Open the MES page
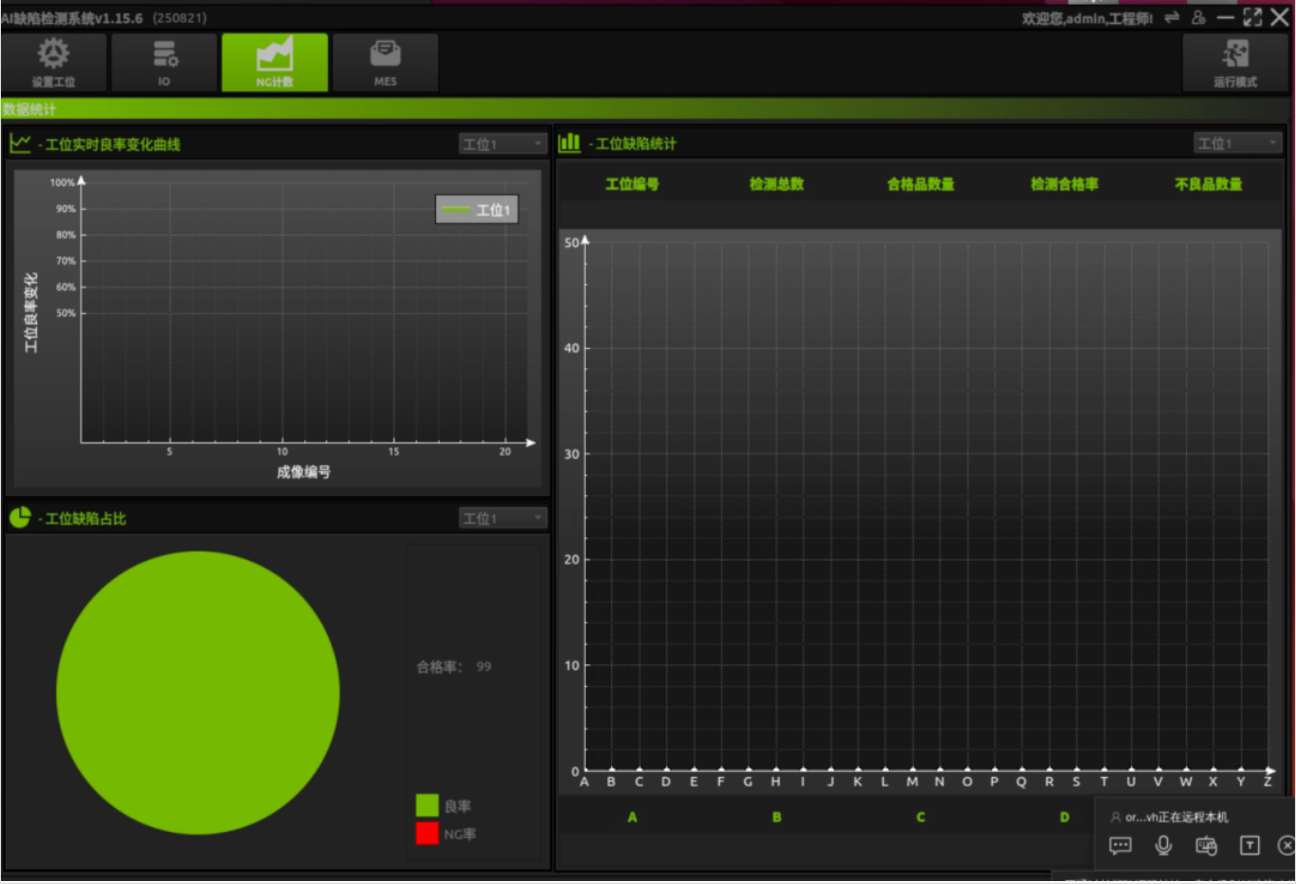 point(385,63)
